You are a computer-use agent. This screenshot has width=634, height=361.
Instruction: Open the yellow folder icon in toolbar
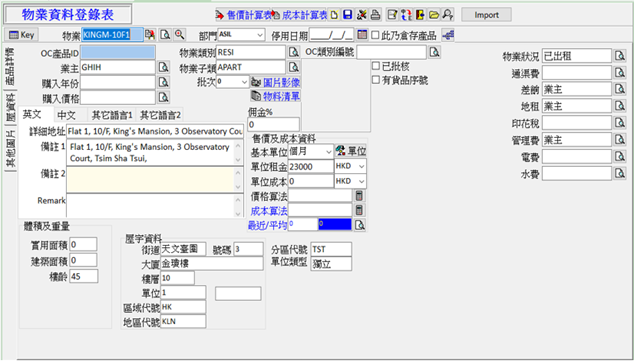point(433,15)
